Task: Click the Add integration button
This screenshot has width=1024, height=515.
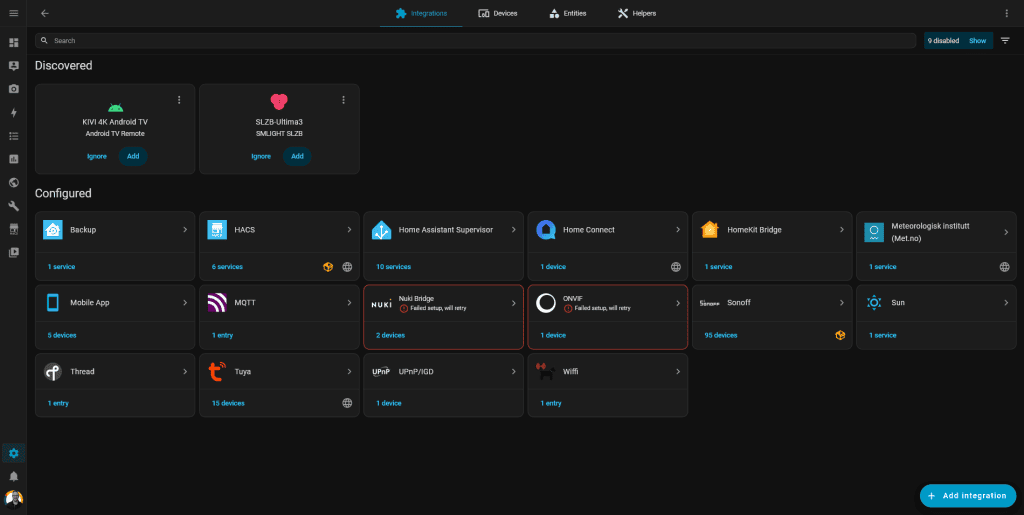Action: pyautogui.click(x=967, y=496)
